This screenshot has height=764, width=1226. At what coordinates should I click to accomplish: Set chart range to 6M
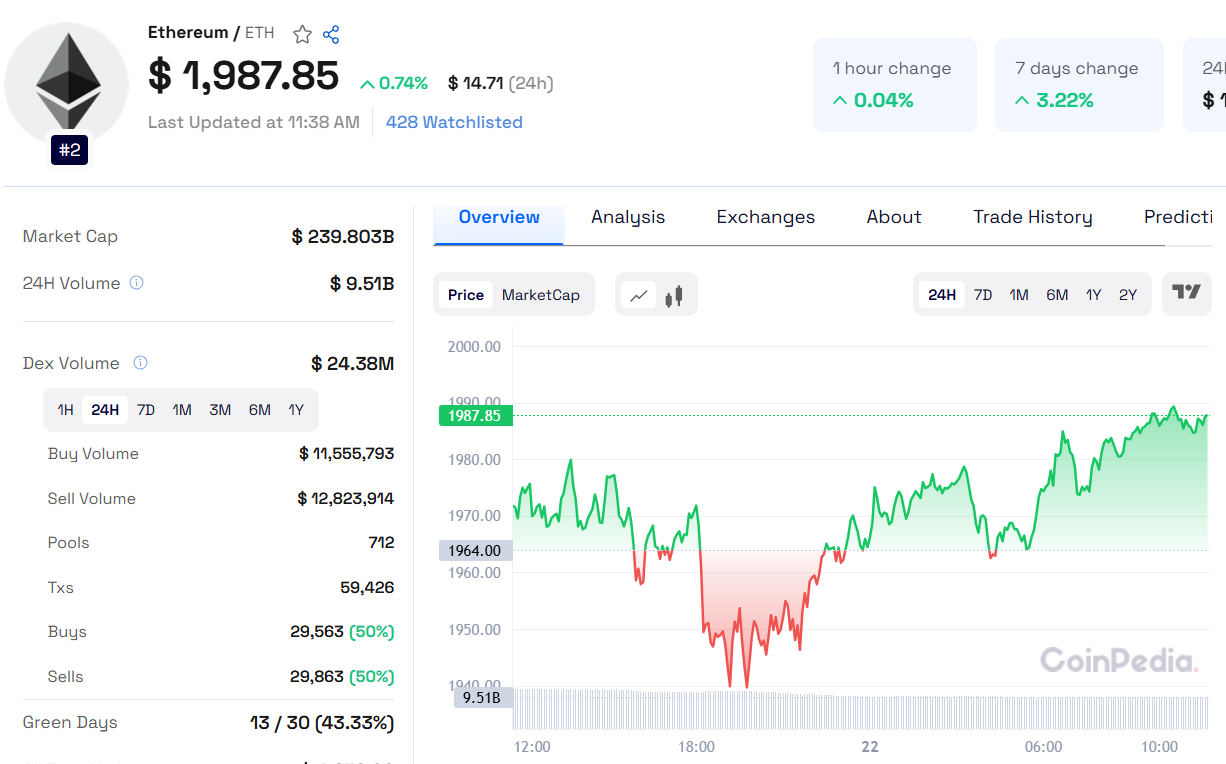coord(1057,295)
